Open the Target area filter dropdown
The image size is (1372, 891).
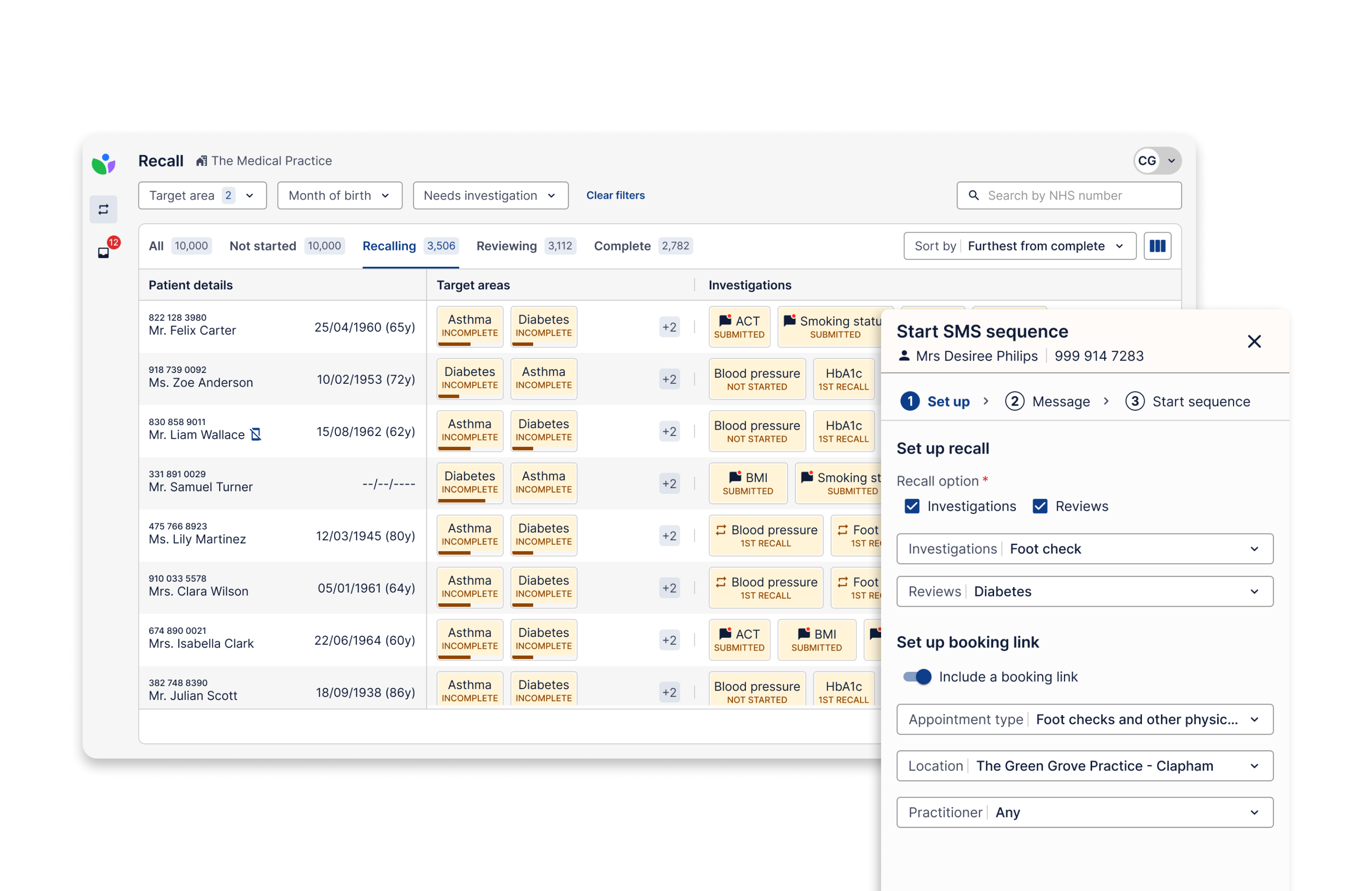click(x=202, y=196)
